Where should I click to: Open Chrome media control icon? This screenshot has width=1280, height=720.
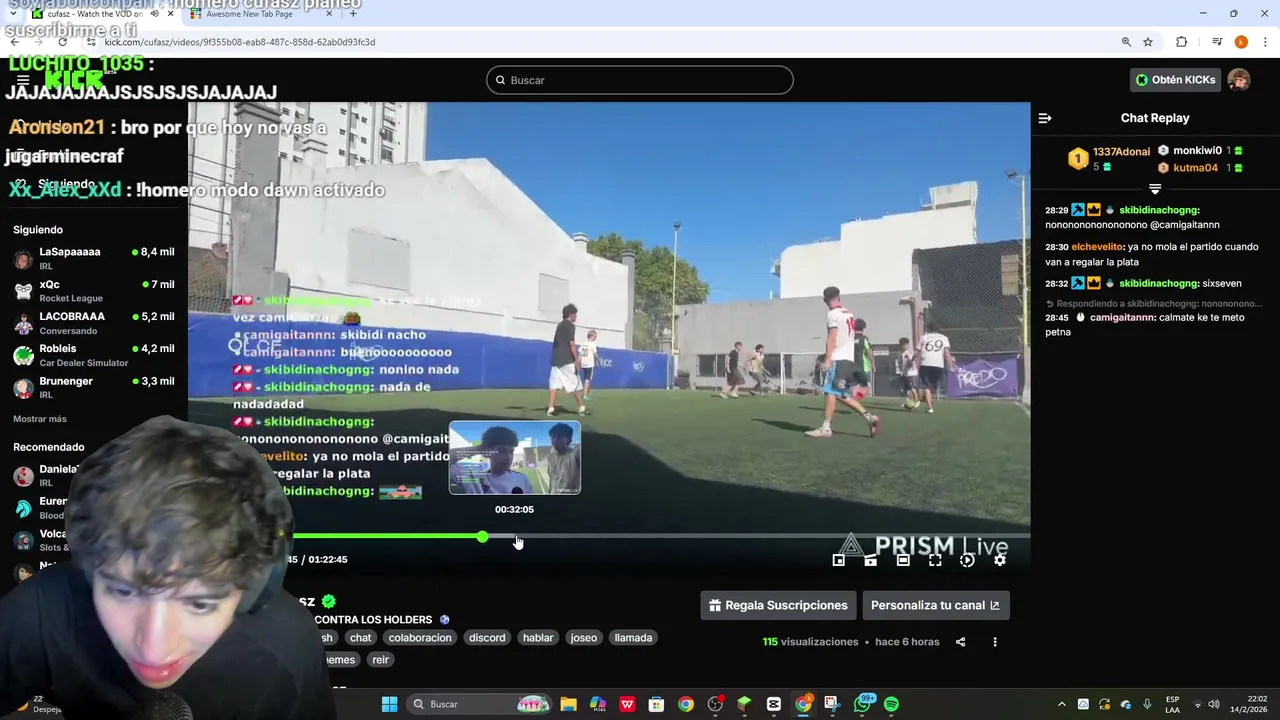(1217, 42)
